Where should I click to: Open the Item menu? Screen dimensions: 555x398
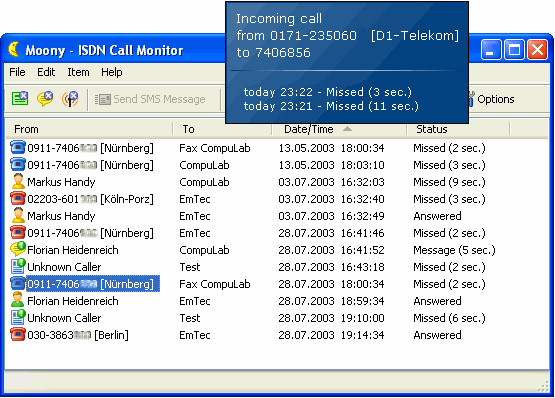[78, 72]
